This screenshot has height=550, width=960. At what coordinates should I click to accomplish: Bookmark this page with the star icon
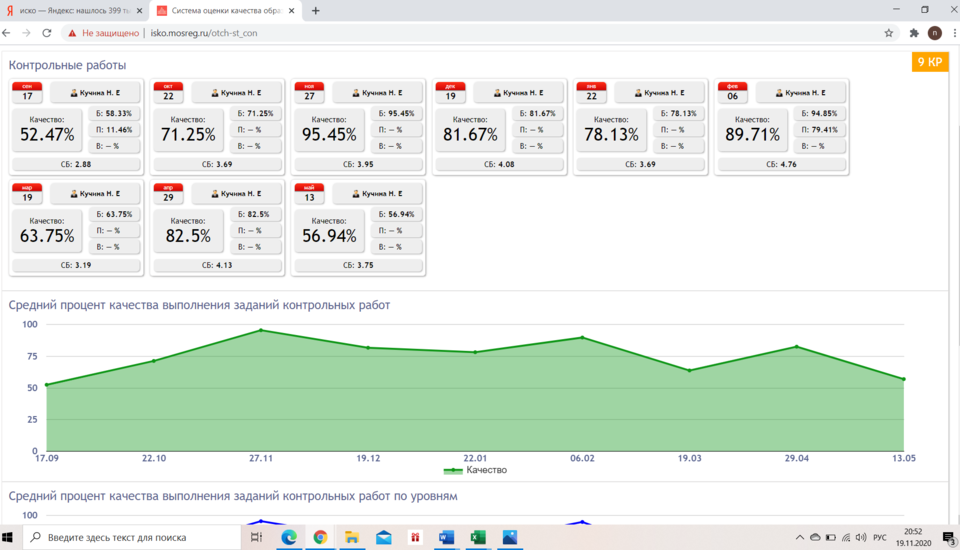tap(888, 33)
